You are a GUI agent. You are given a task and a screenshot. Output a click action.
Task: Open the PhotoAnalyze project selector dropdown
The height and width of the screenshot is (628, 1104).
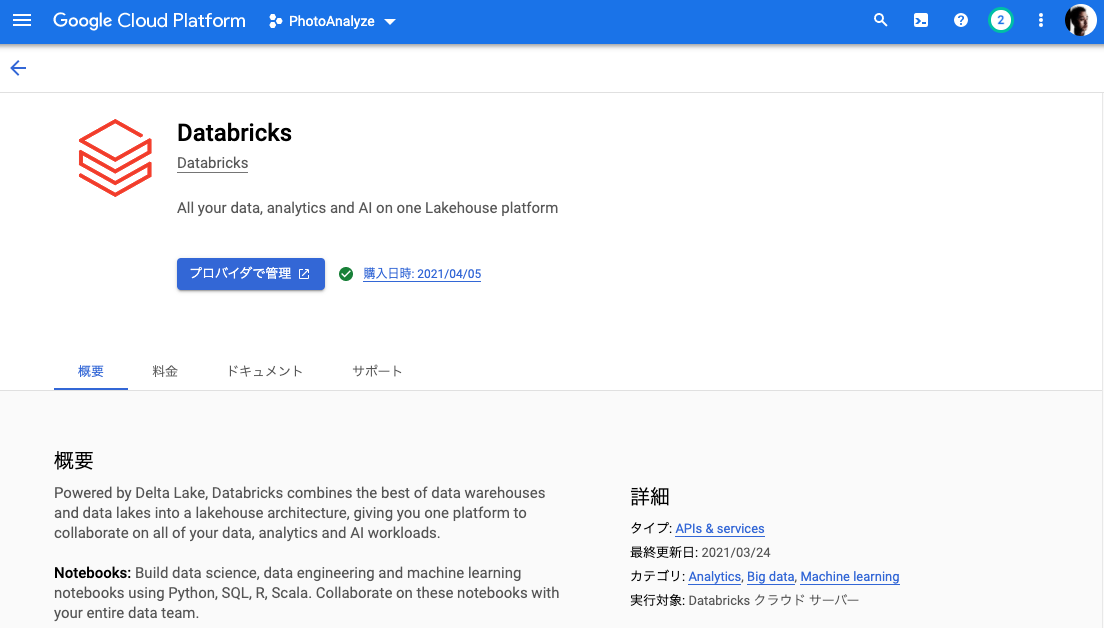(x=332, y=21)
